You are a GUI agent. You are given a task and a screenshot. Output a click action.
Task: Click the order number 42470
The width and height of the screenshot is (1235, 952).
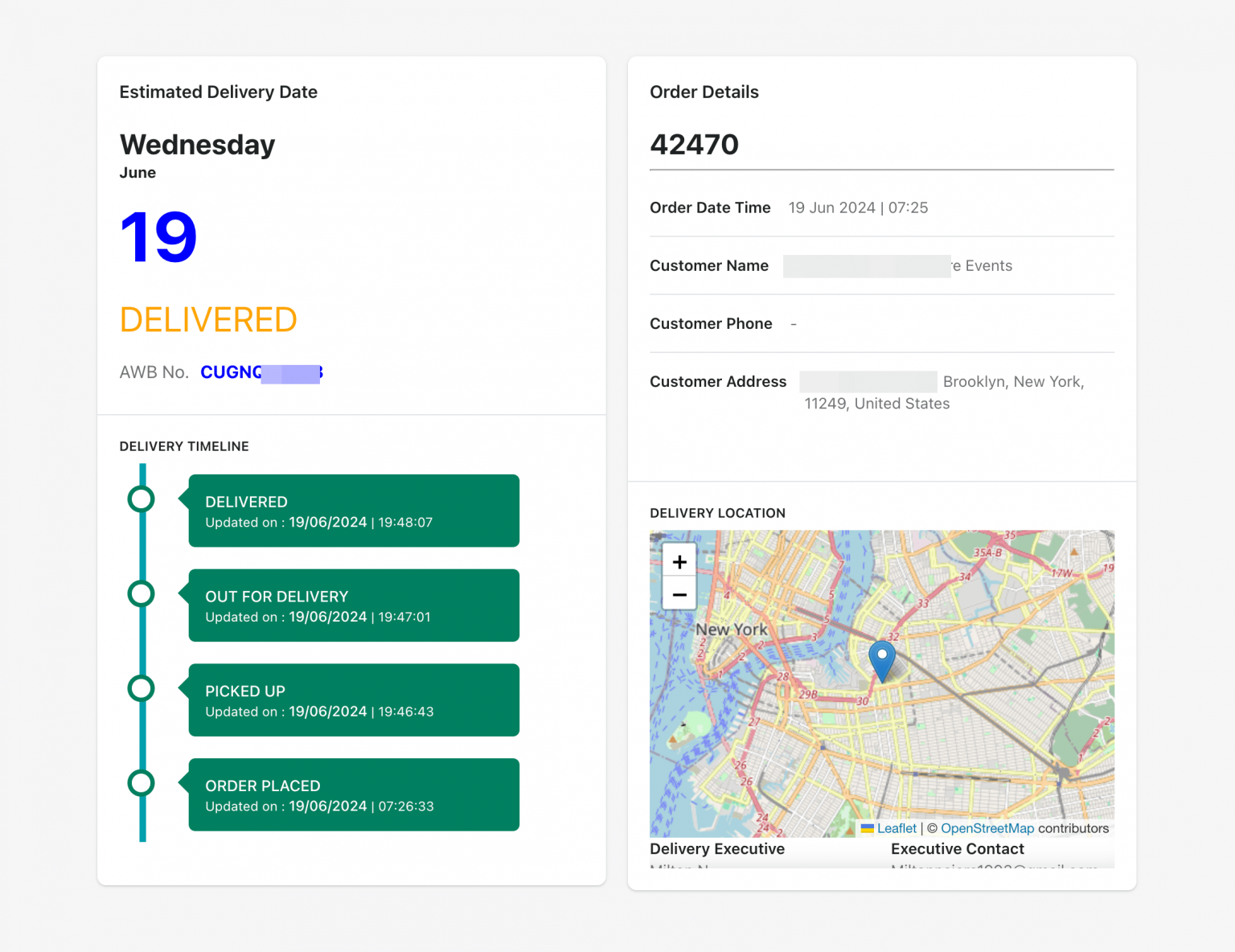point(694,145)
